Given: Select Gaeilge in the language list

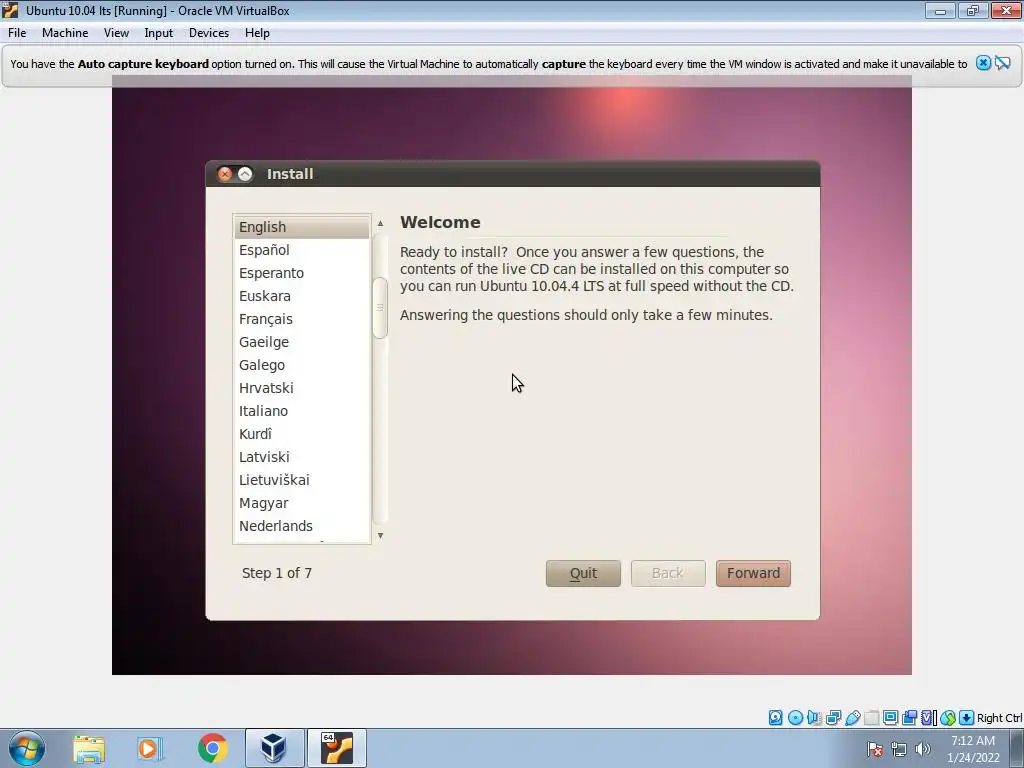Looking at the screenshot, I should click(302, 342).
